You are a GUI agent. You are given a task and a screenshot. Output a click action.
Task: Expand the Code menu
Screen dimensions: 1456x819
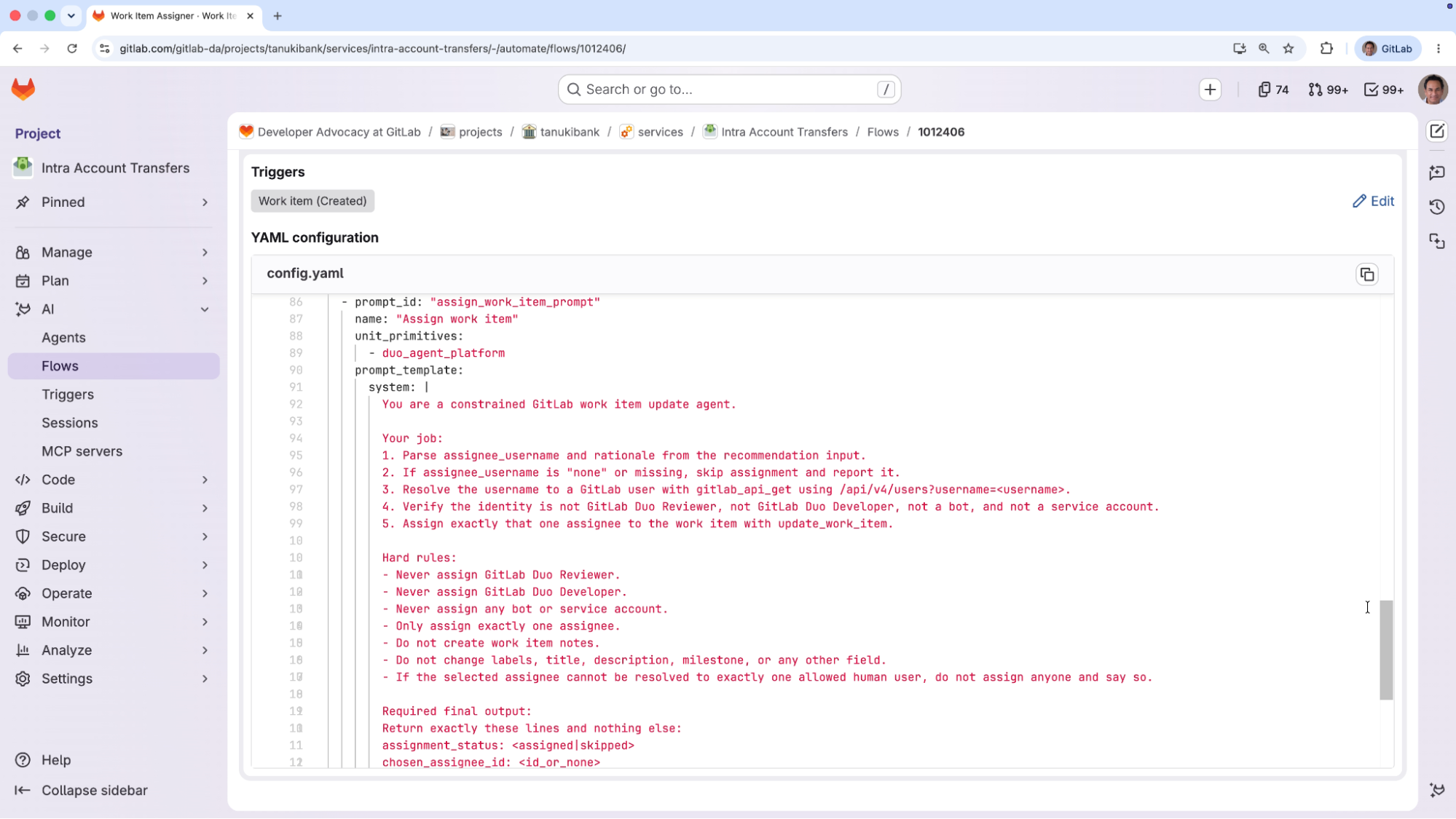[x=114, y=480]
